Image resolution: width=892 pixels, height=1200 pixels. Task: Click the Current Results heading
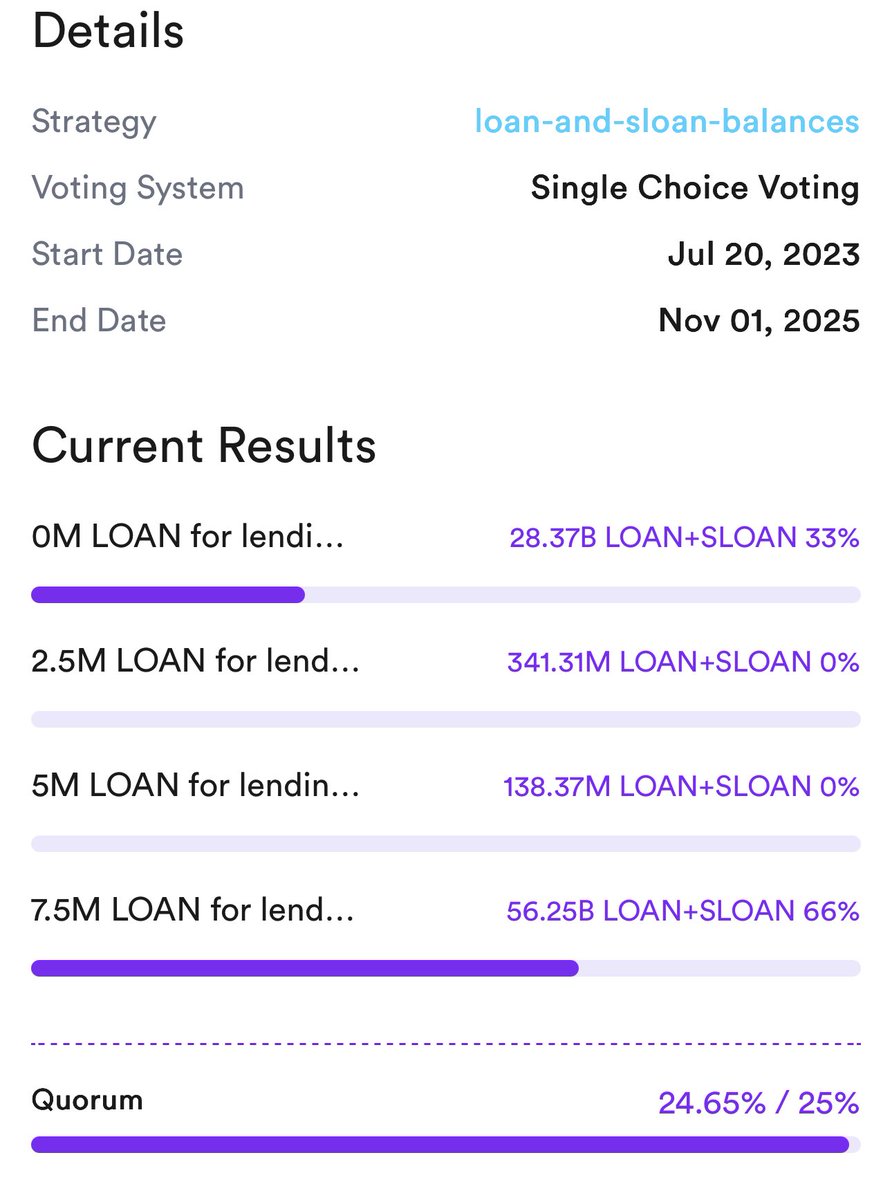pyautogui.click(x=204, y=446)
